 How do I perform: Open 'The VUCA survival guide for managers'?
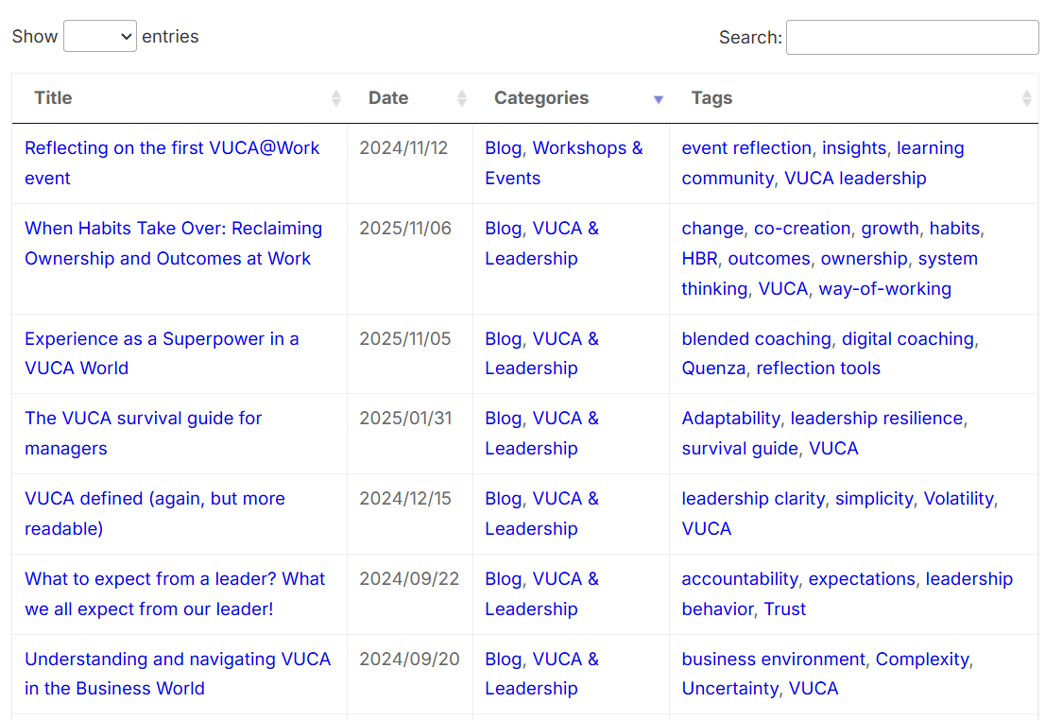tap(143, 419)
